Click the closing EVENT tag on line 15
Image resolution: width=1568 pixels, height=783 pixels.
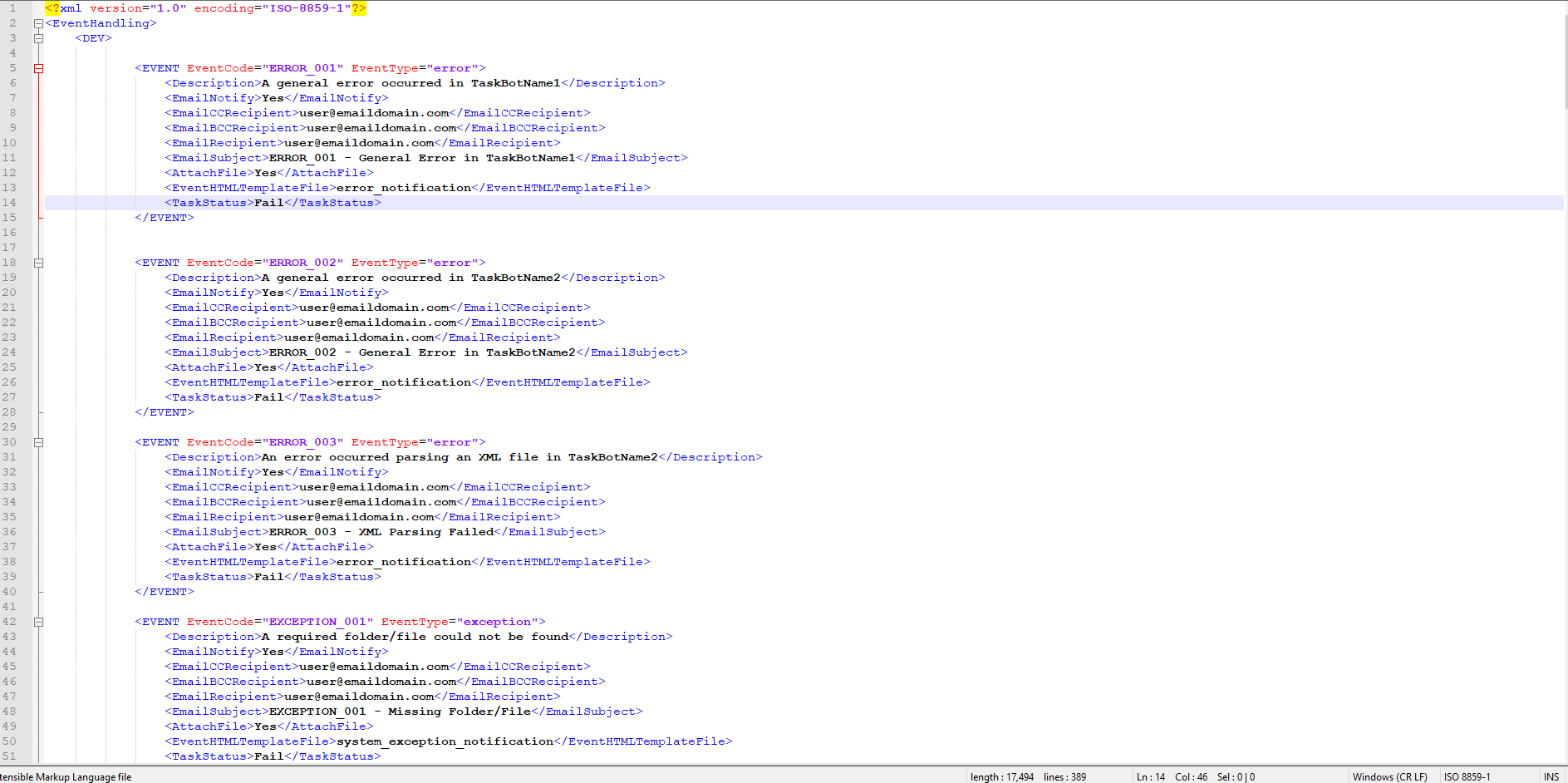point(165,218)
